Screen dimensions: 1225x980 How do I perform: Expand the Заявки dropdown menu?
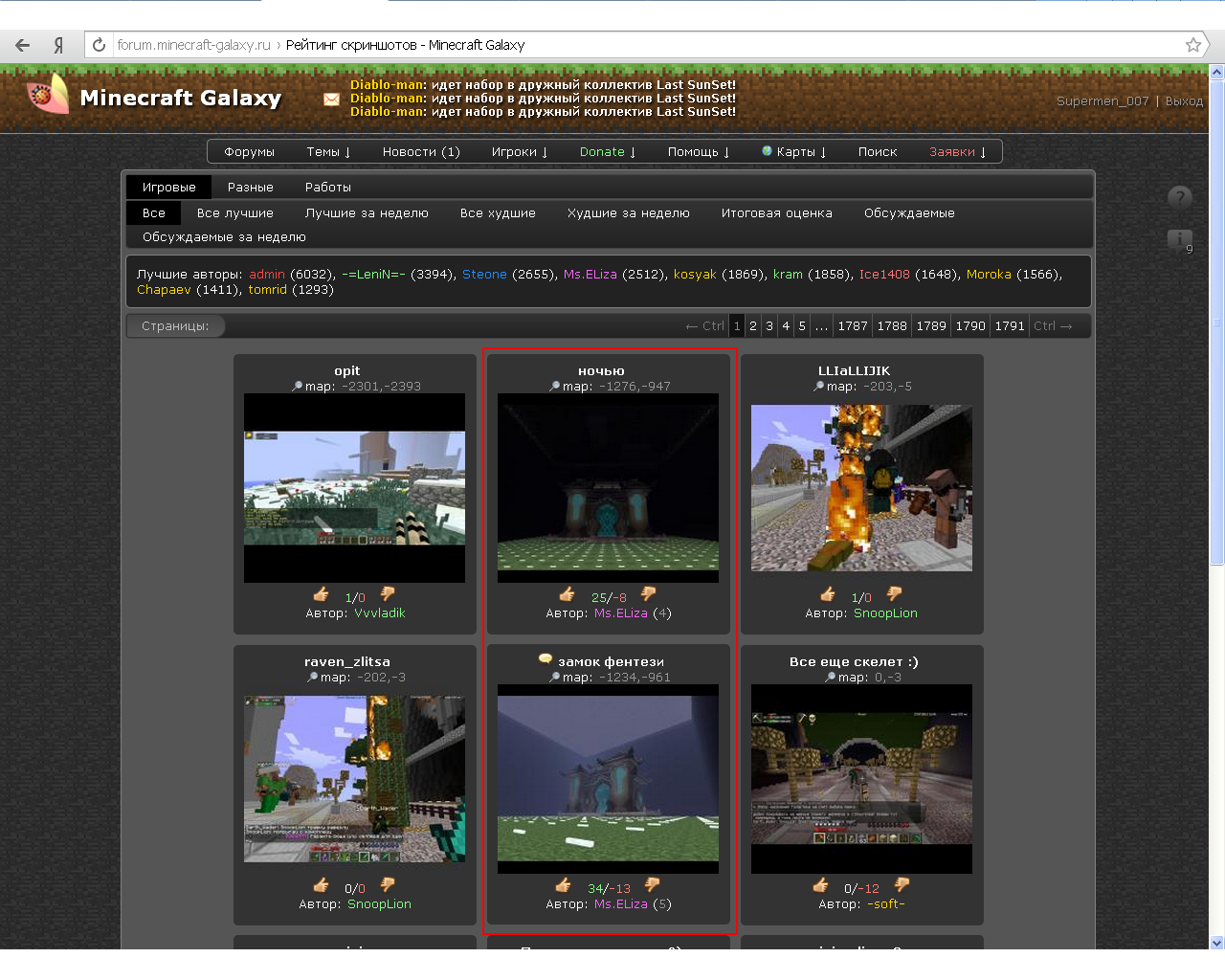[x=958, y=152]
